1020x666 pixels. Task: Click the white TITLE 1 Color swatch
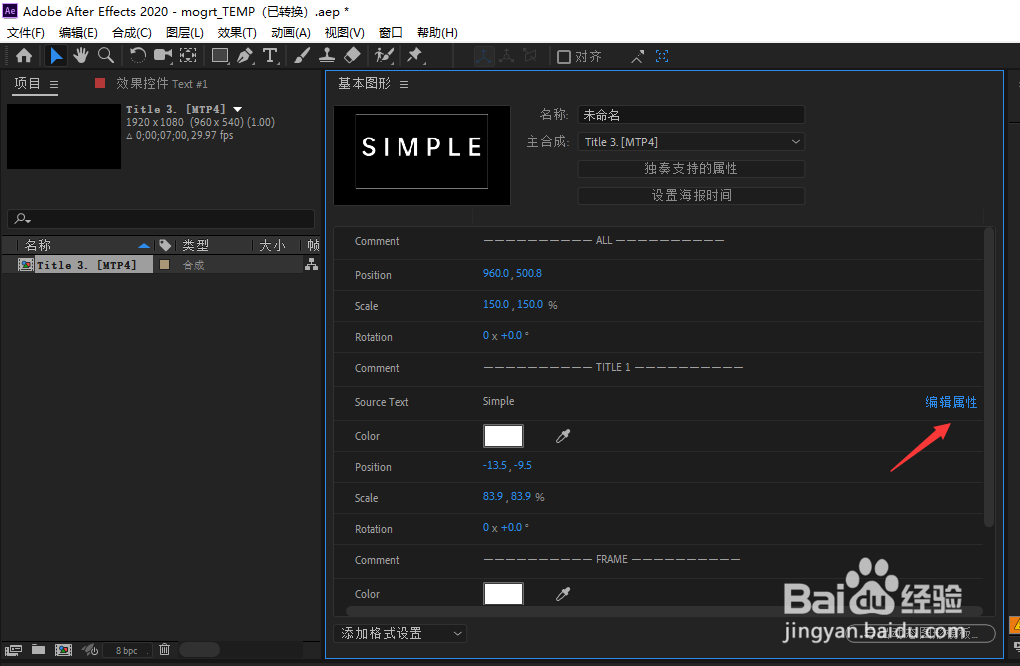(503, 436)
